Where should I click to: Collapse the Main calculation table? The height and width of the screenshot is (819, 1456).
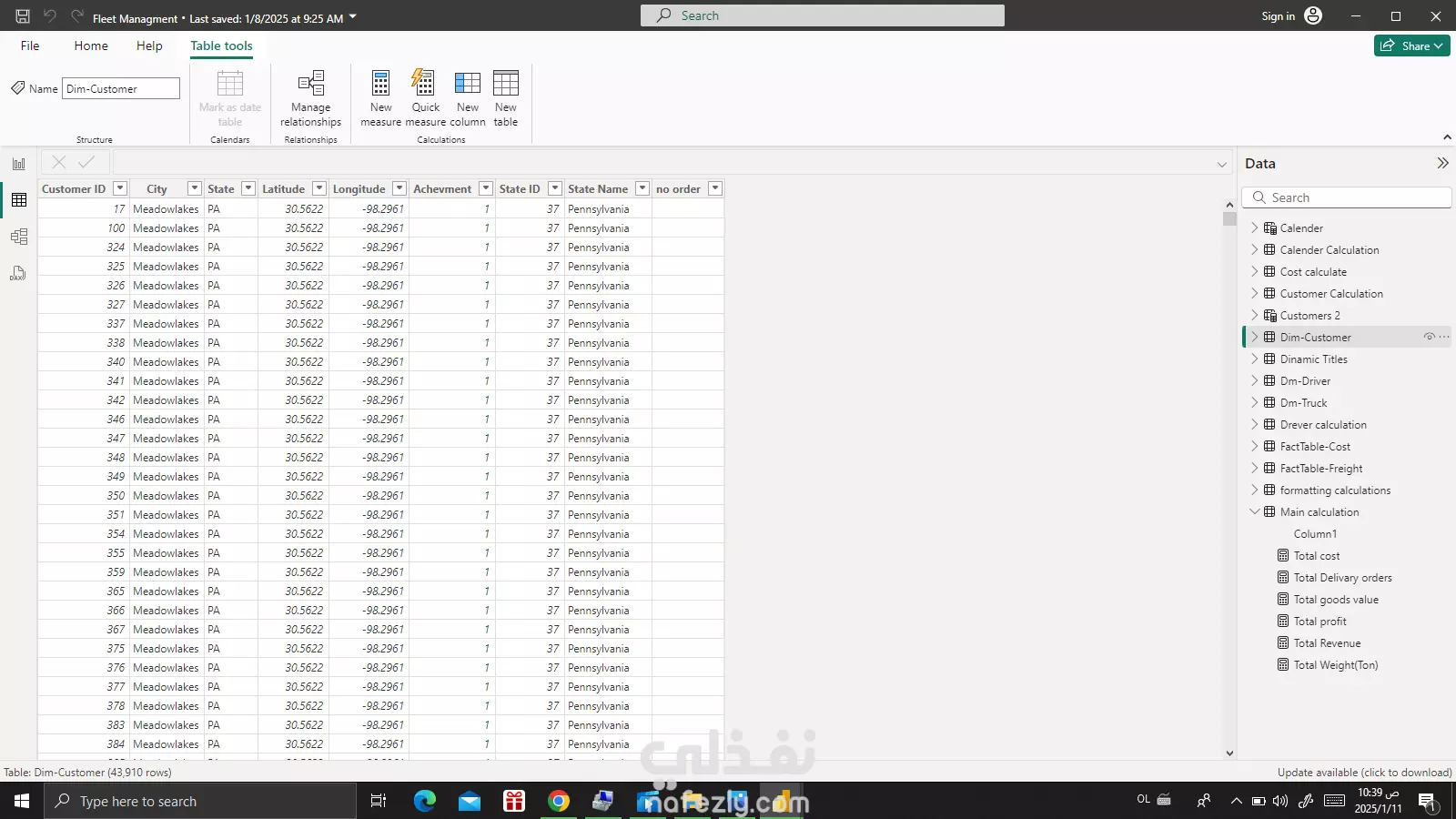click(1254, 511)
